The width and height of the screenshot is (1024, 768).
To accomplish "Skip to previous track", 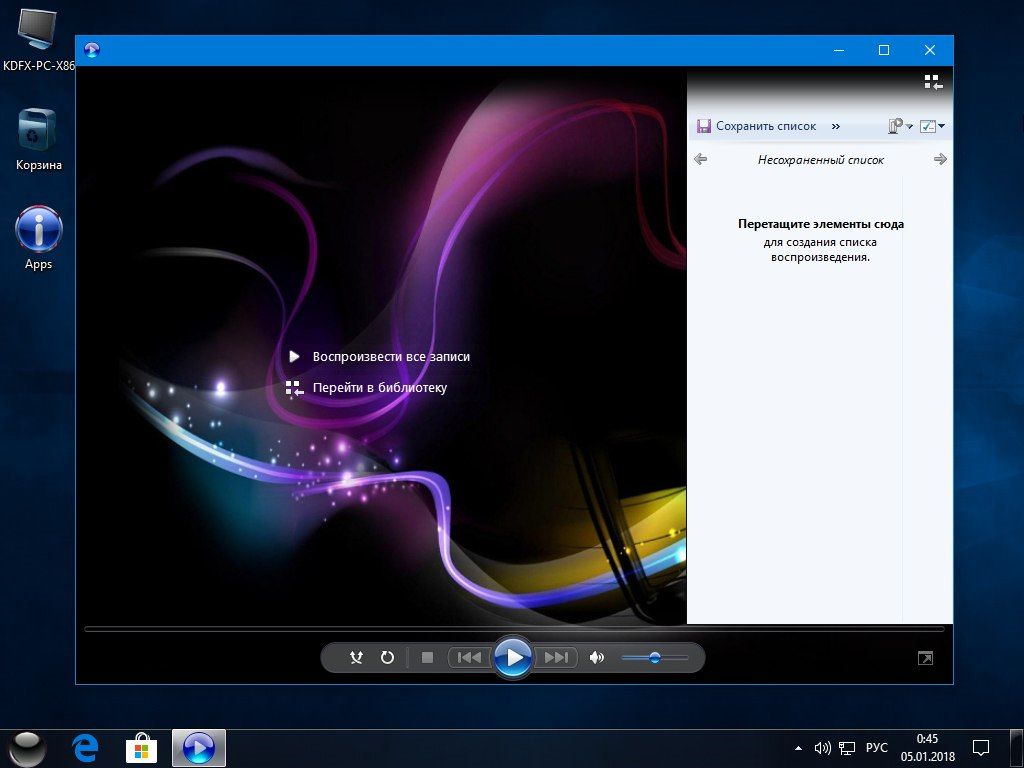I will pyautogui.click(x=468, y=658).
